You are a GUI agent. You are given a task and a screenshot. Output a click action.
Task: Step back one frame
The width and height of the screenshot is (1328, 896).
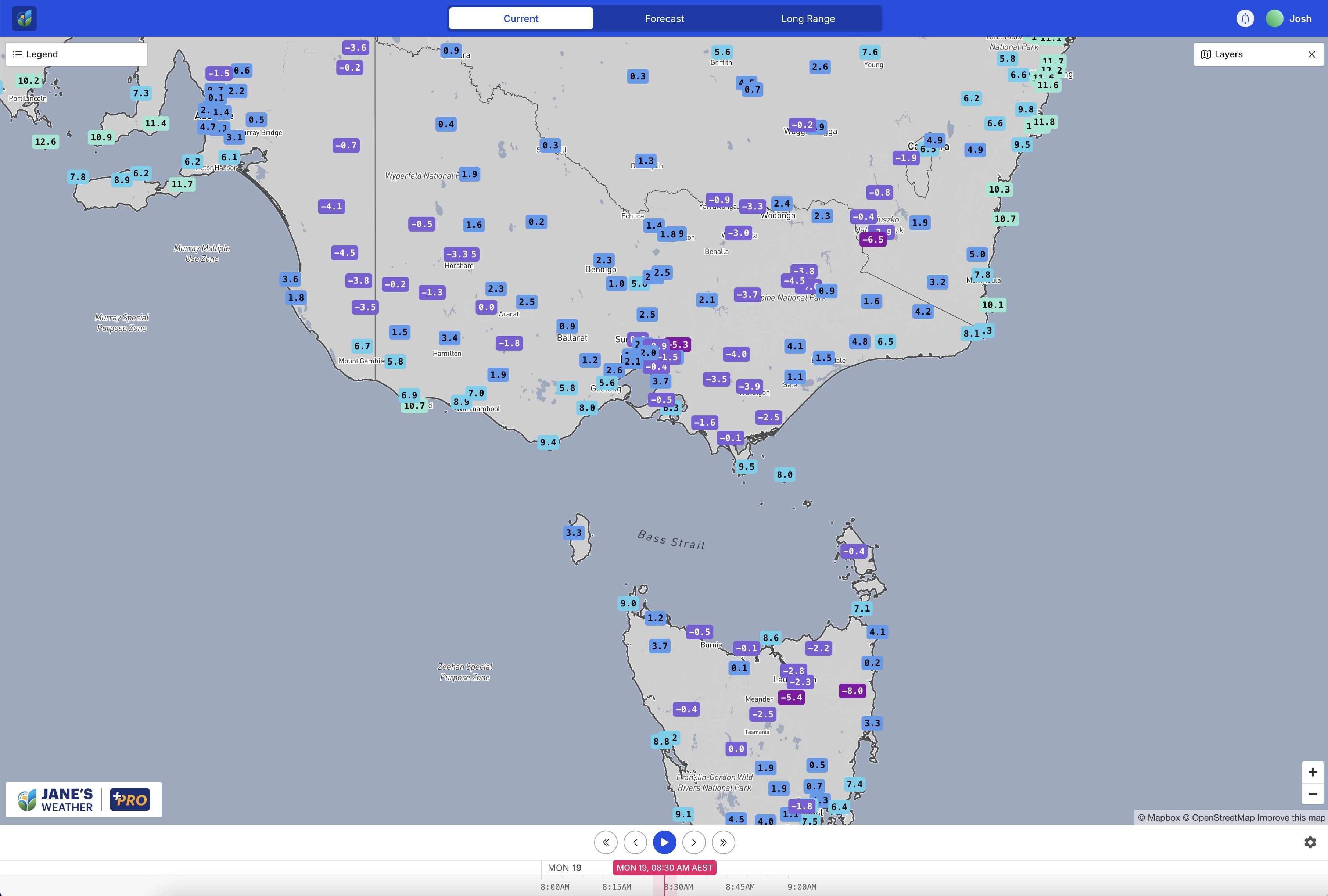(x=635, y=842)
